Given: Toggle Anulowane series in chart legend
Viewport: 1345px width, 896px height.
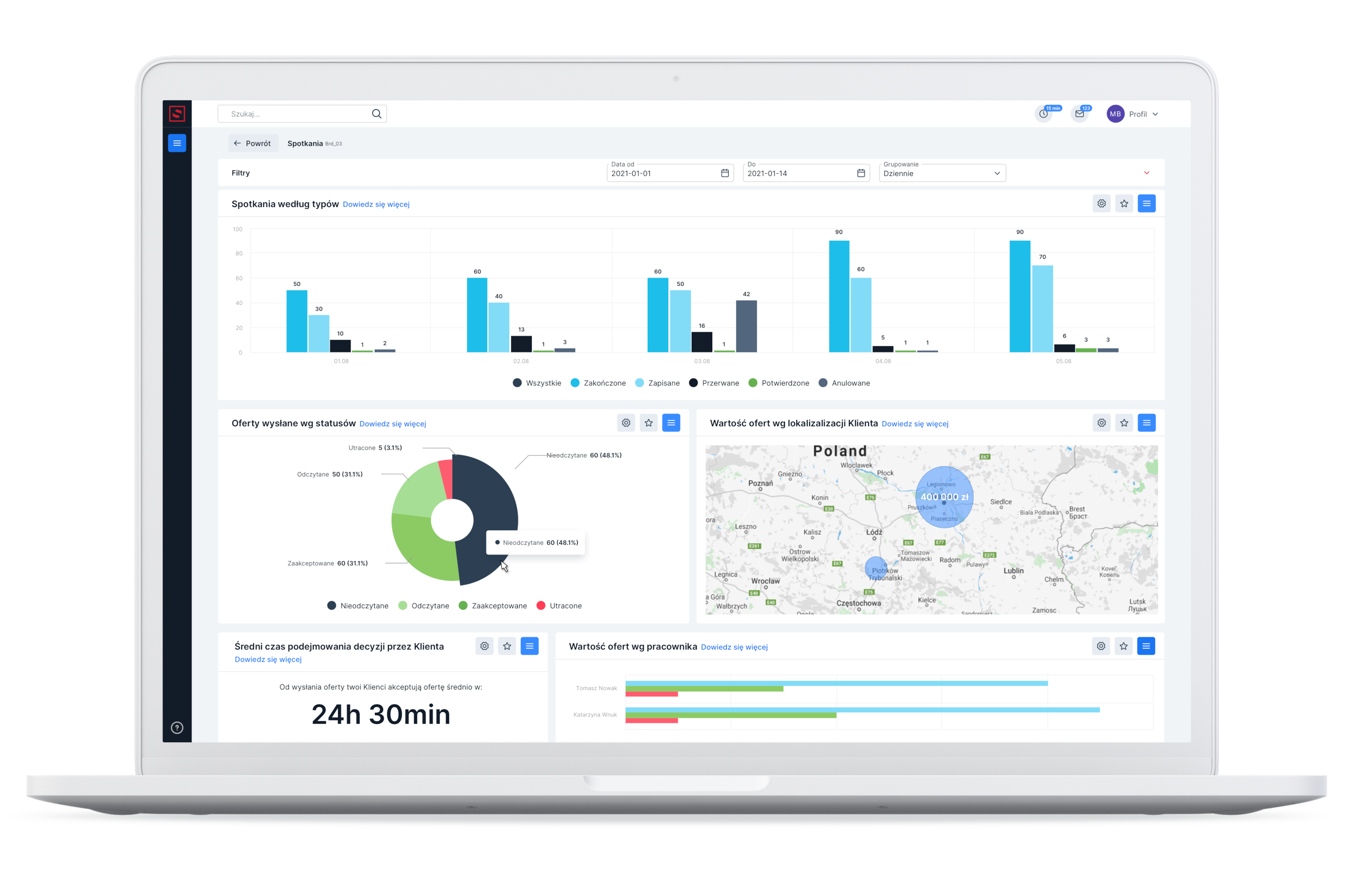Looking at the screenshot, I should point(844,383).
